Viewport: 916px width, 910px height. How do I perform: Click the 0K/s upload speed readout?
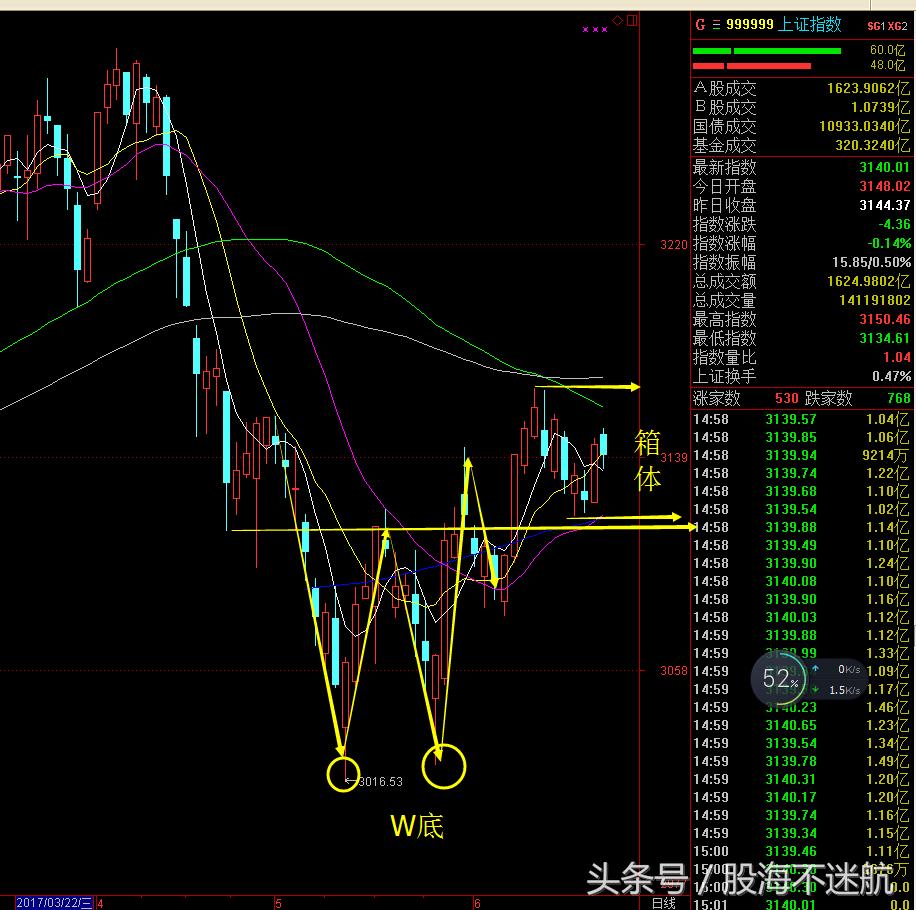(848, 669)
